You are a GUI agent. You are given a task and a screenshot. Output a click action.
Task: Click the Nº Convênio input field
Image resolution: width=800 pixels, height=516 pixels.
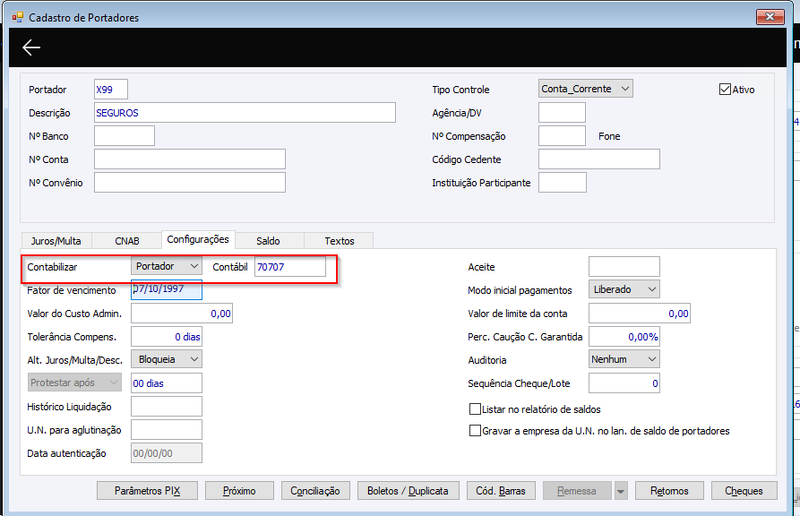(190, 183)
